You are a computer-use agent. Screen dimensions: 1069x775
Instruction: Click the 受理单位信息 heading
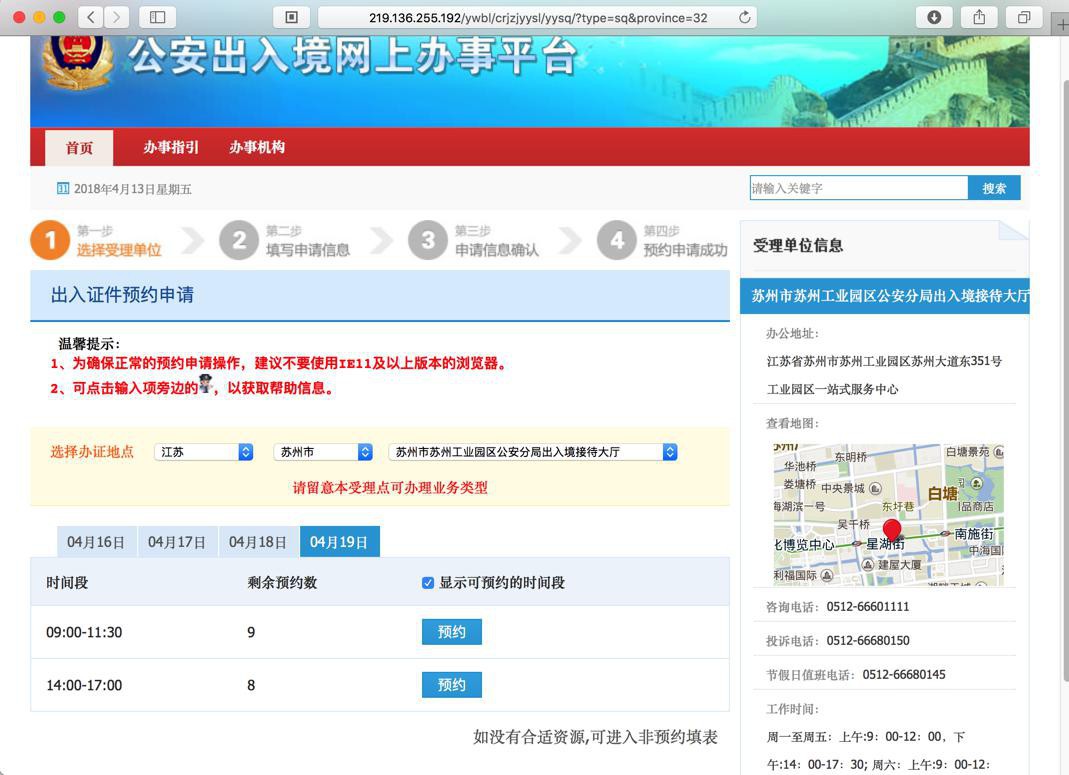click(798, 245)
